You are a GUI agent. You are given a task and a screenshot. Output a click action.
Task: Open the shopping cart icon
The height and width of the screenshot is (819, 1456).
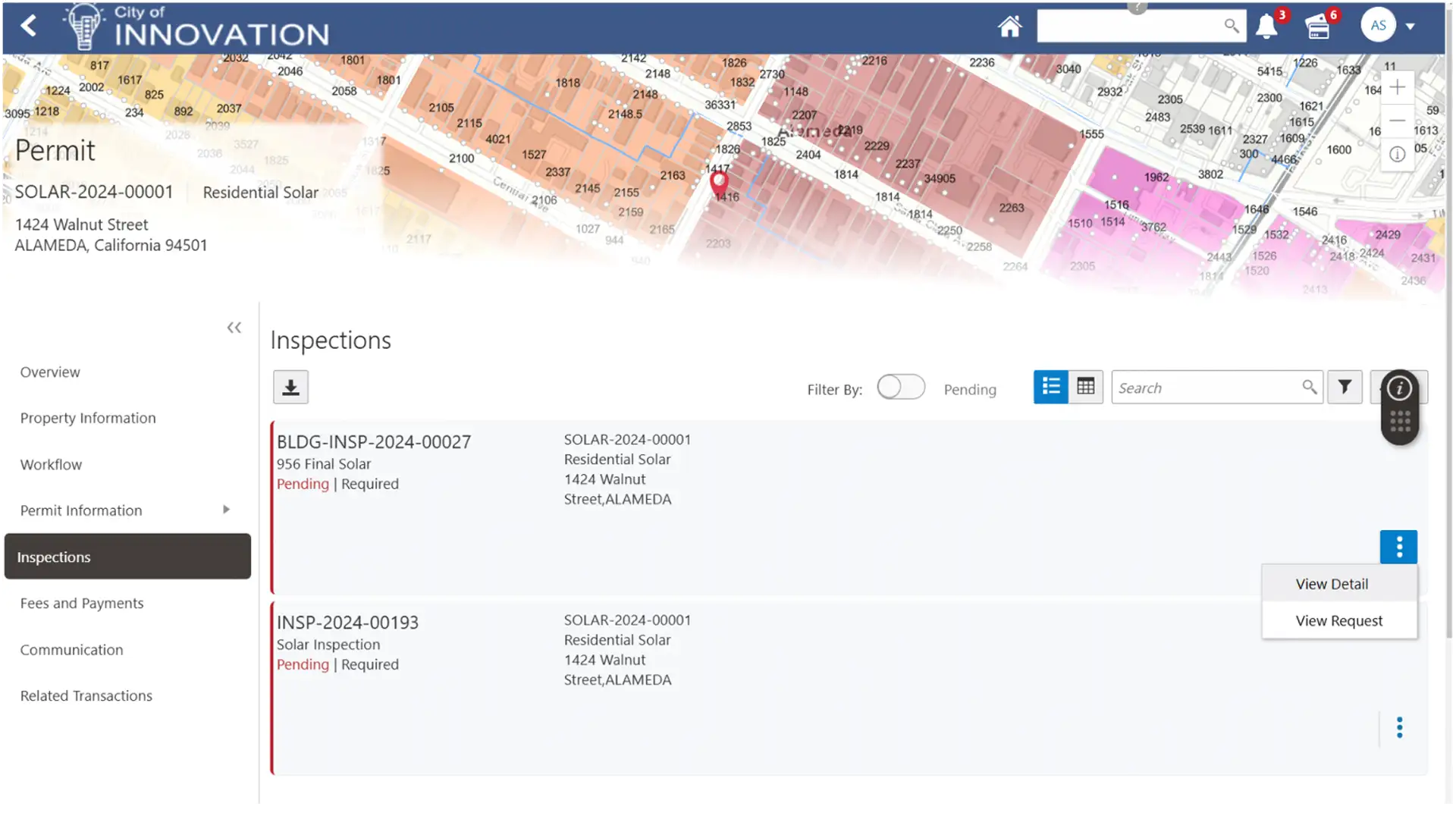point(1318,27)
